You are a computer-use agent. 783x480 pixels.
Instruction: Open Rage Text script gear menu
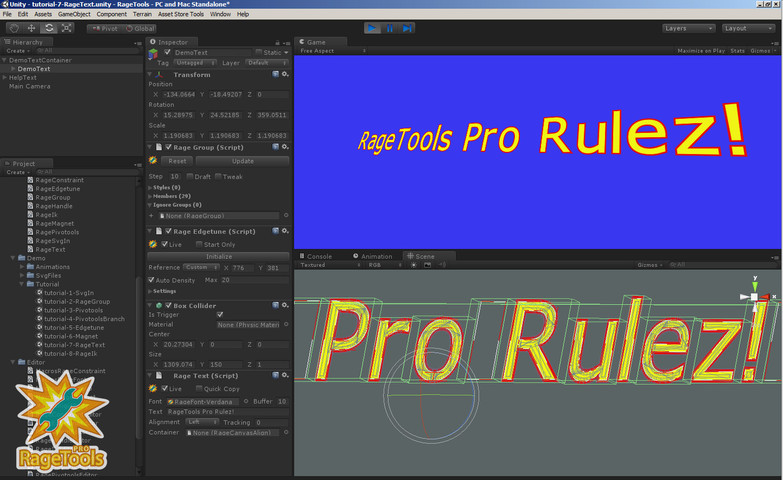[285, 375]
